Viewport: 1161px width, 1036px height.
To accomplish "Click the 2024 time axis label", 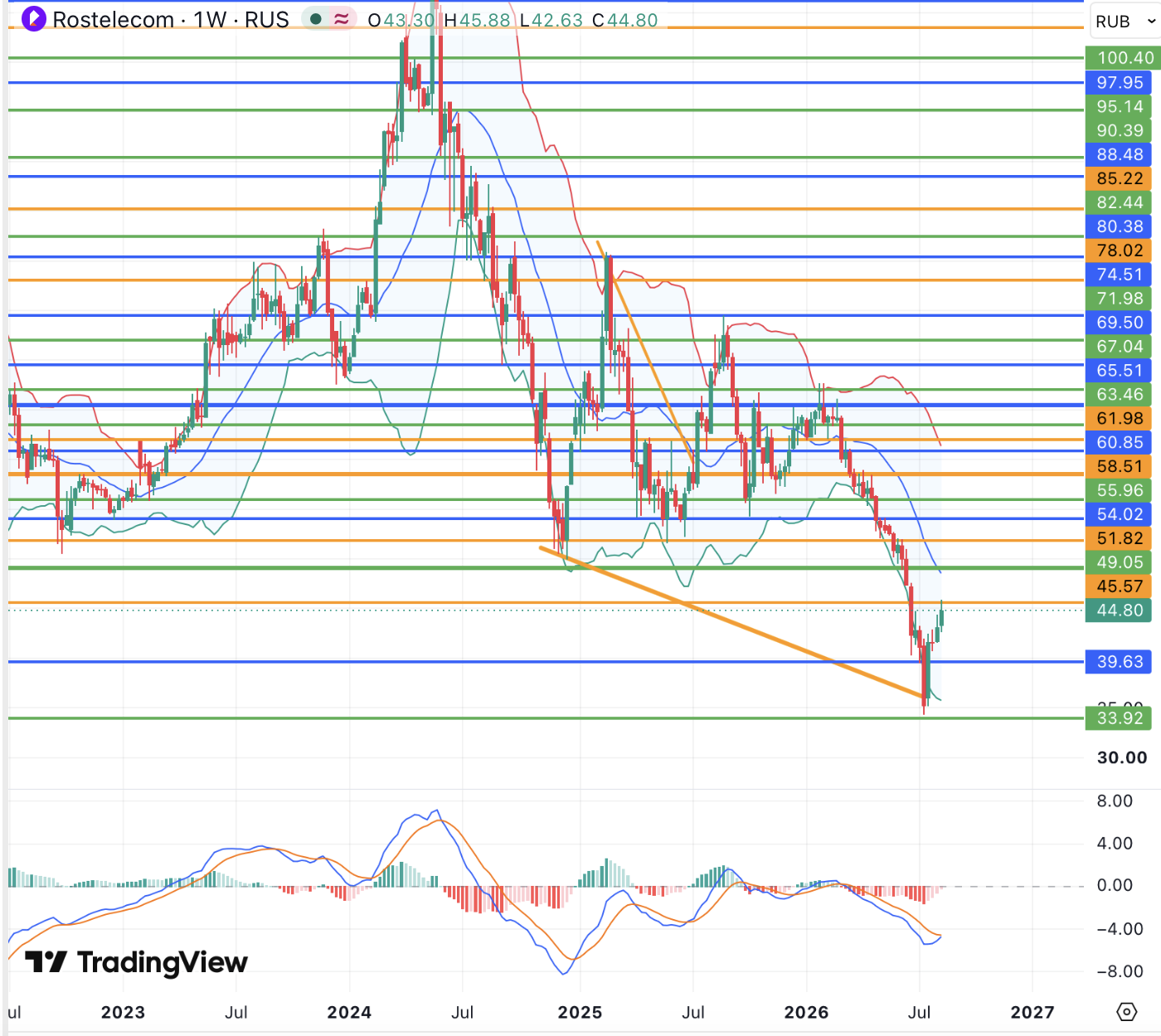I will click(349, 1013).
